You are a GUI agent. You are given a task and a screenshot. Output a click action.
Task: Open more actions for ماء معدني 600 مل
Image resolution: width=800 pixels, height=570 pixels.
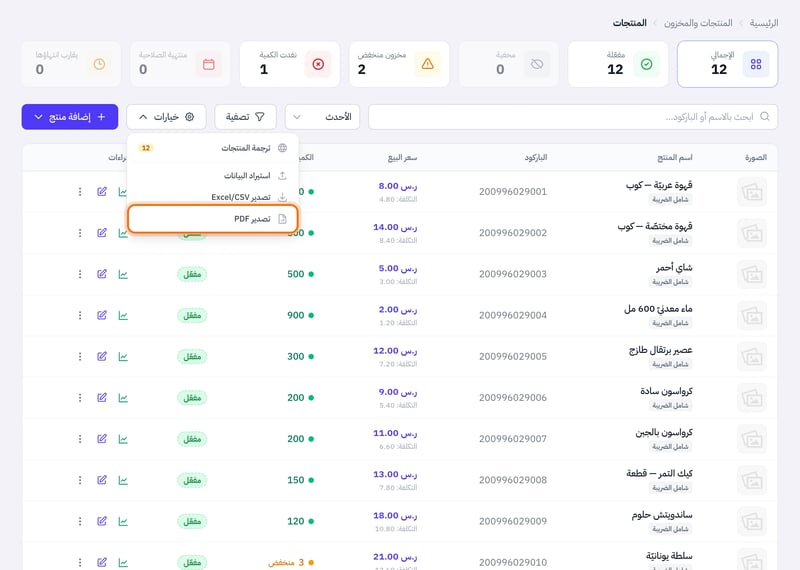pyautogui.click(x=80, y=315)
